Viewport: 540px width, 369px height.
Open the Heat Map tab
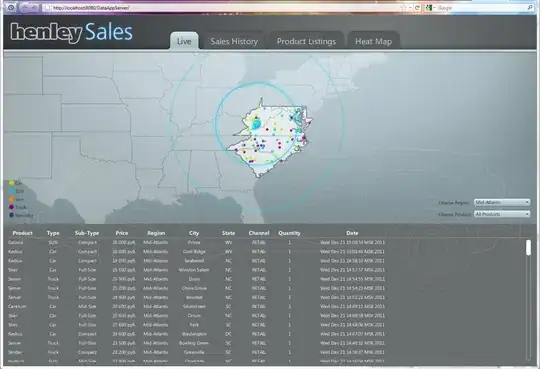pyautogui.click(x=374, y=41)
